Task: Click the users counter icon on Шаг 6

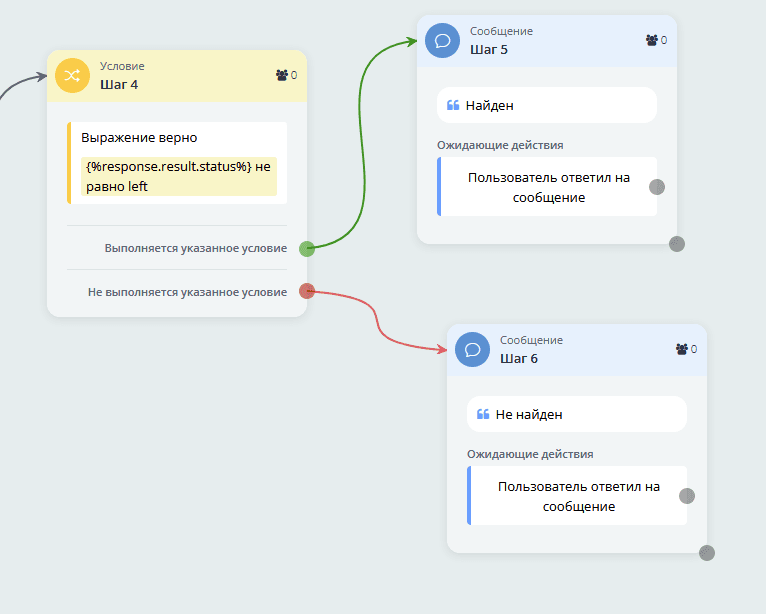Action: click(682, 349)
